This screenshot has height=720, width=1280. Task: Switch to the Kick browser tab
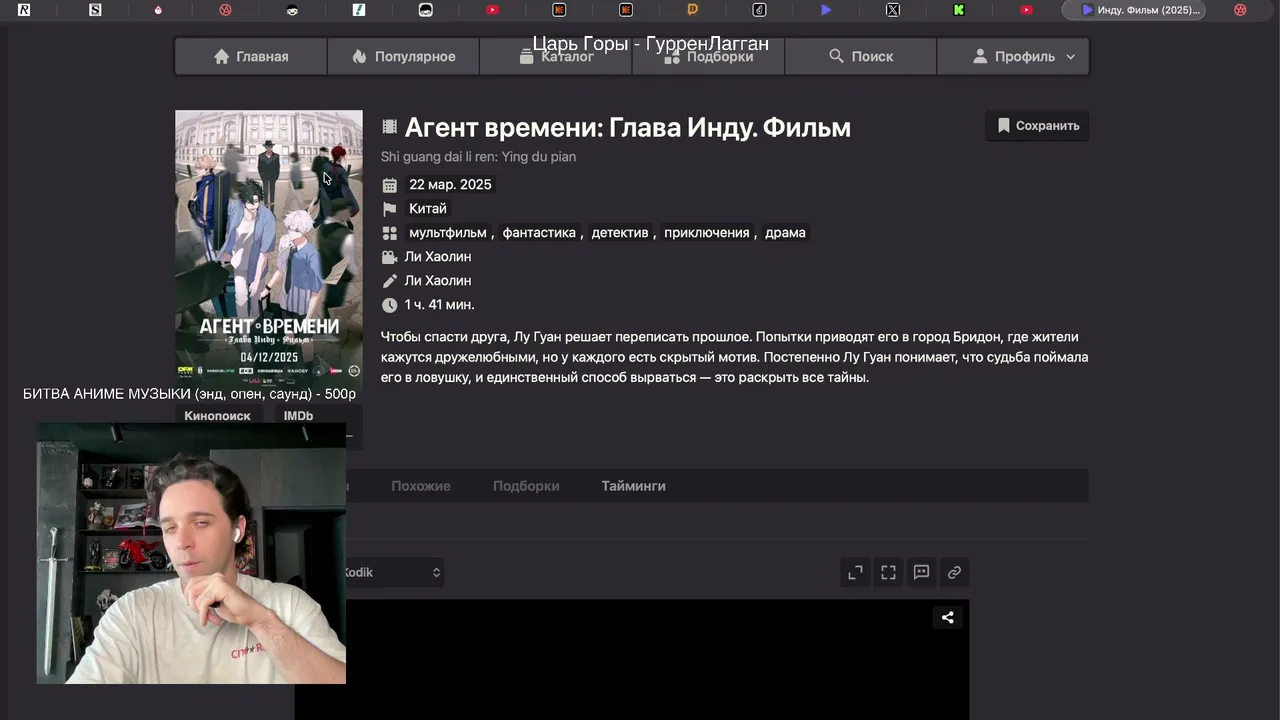point(959,10)
